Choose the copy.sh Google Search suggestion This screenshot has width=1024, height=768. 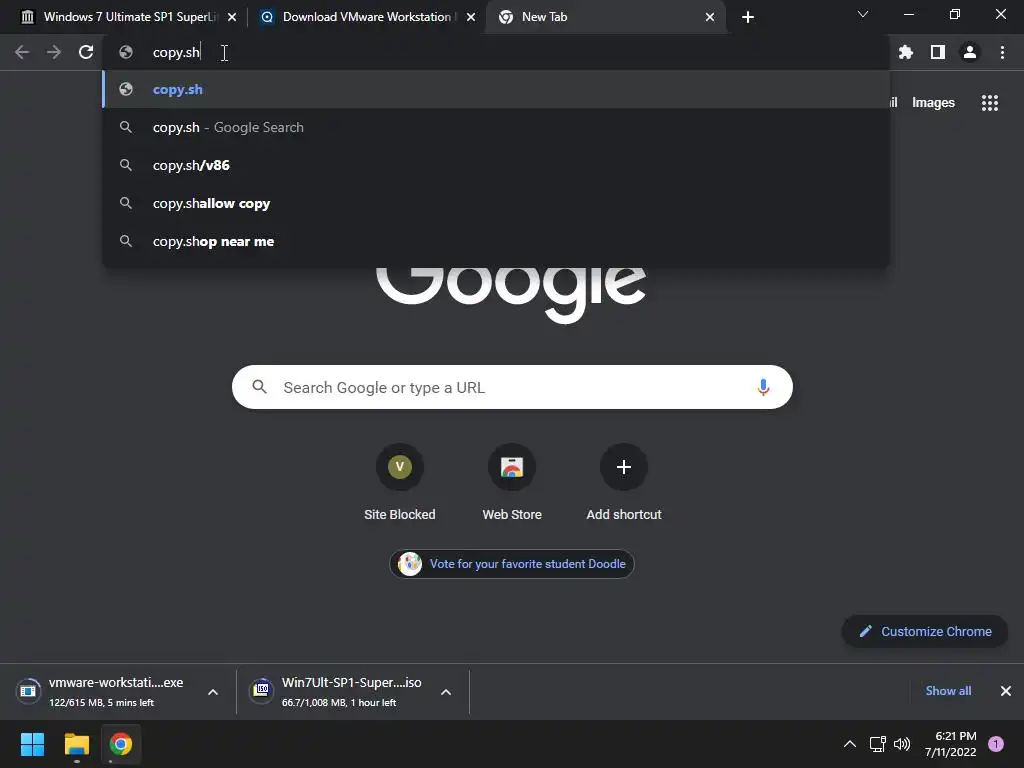(496, 127)
